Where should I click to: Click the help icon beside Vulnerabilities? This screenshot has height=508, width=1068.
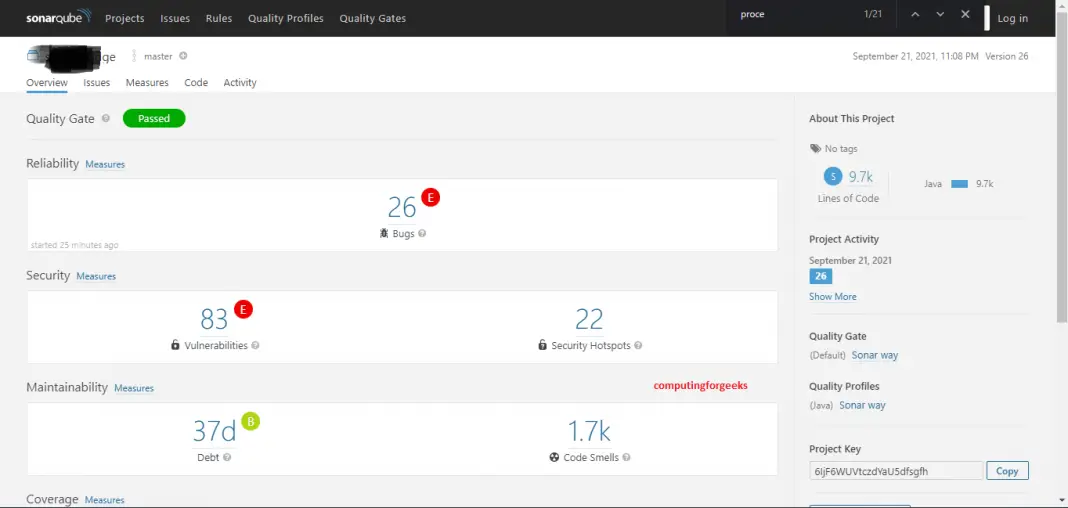click(255, 345)
